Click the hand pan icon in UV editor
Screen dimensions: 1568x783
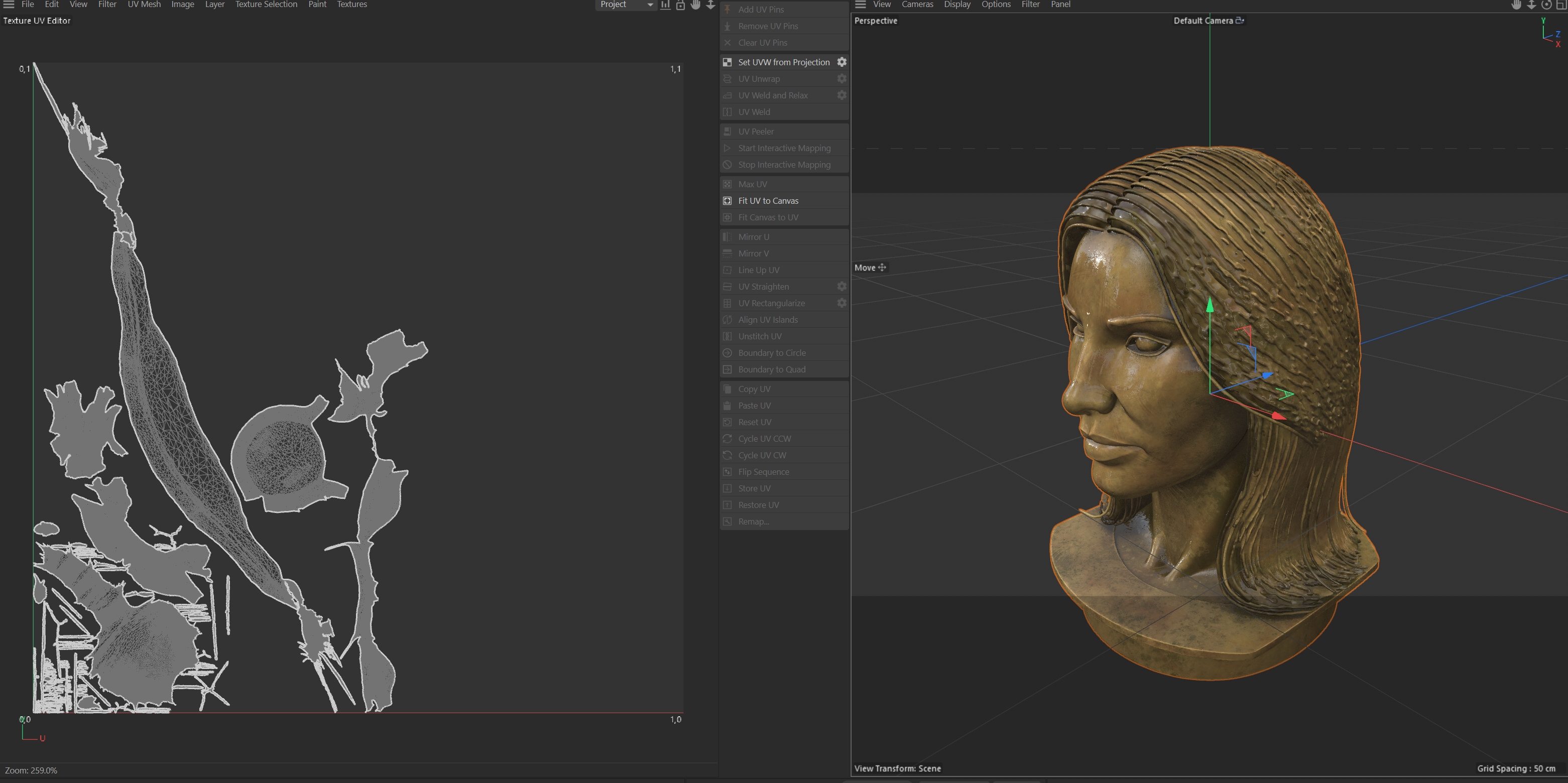coord(695,5)
